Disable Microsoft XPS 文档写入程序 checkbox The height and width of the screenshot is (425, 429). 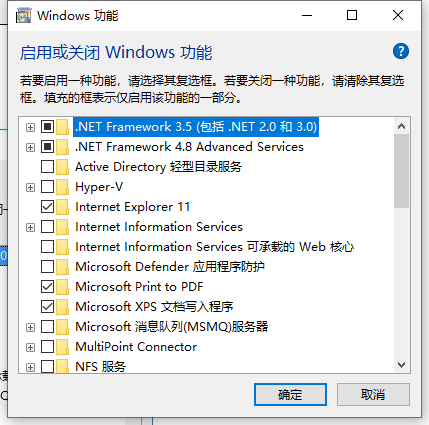click(47, 307)
